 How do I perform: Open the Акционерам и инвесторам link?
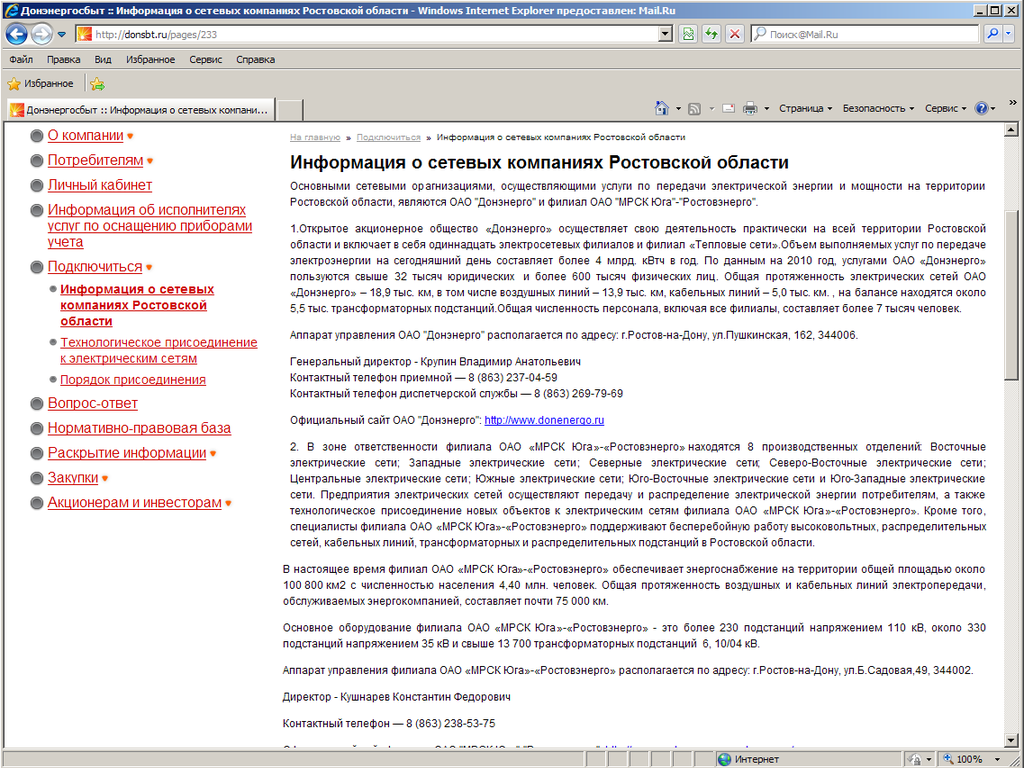135,503
